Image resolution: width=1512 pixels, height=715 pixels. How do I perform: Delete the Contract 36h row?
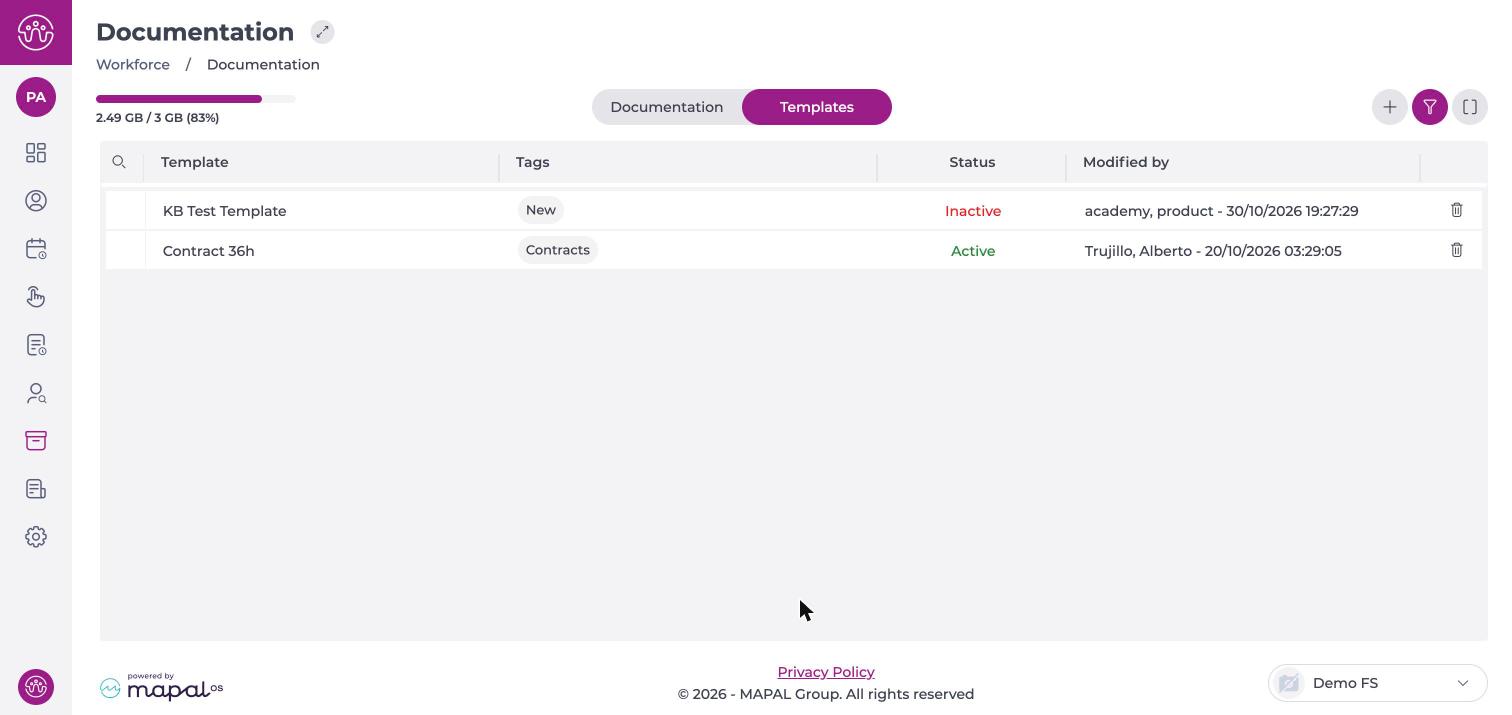(x=1457, y=250)
